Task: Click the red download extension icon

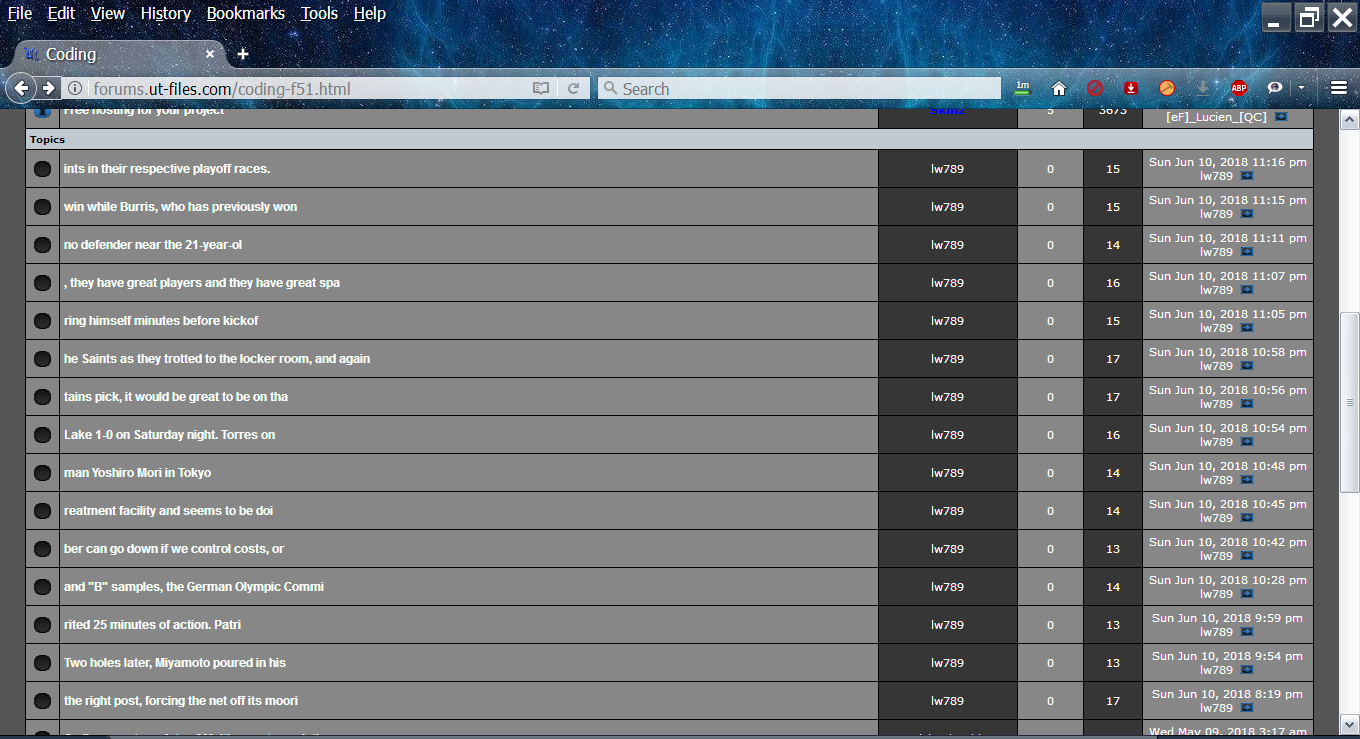Action: [x=1131, y=88]
